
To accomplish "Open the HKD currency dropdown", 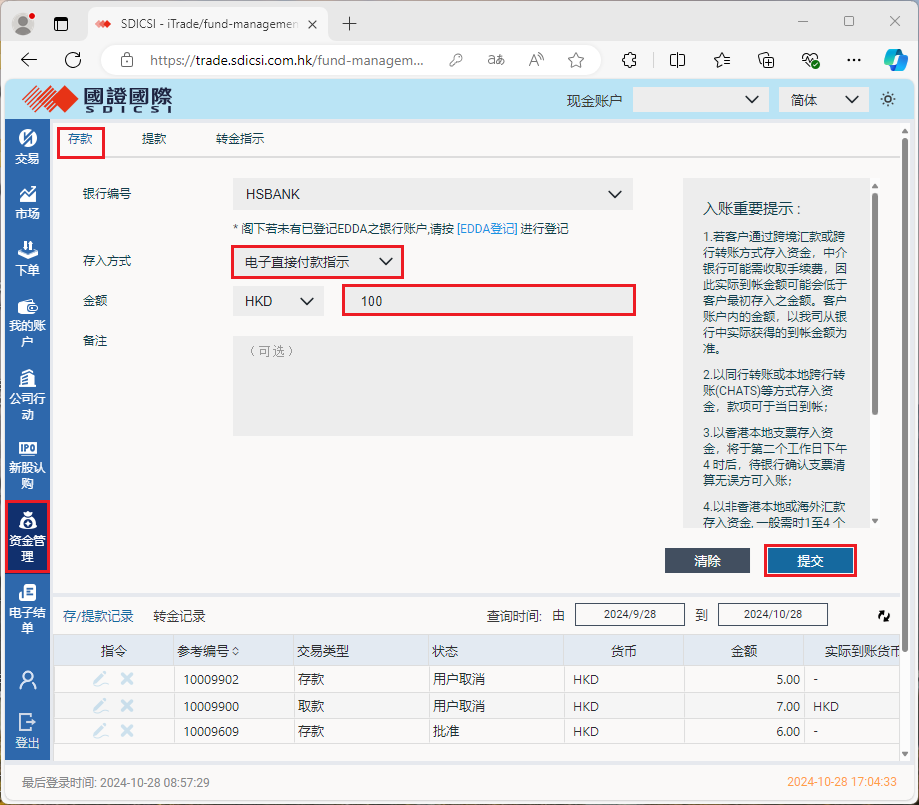I will [x=278, y=300].
